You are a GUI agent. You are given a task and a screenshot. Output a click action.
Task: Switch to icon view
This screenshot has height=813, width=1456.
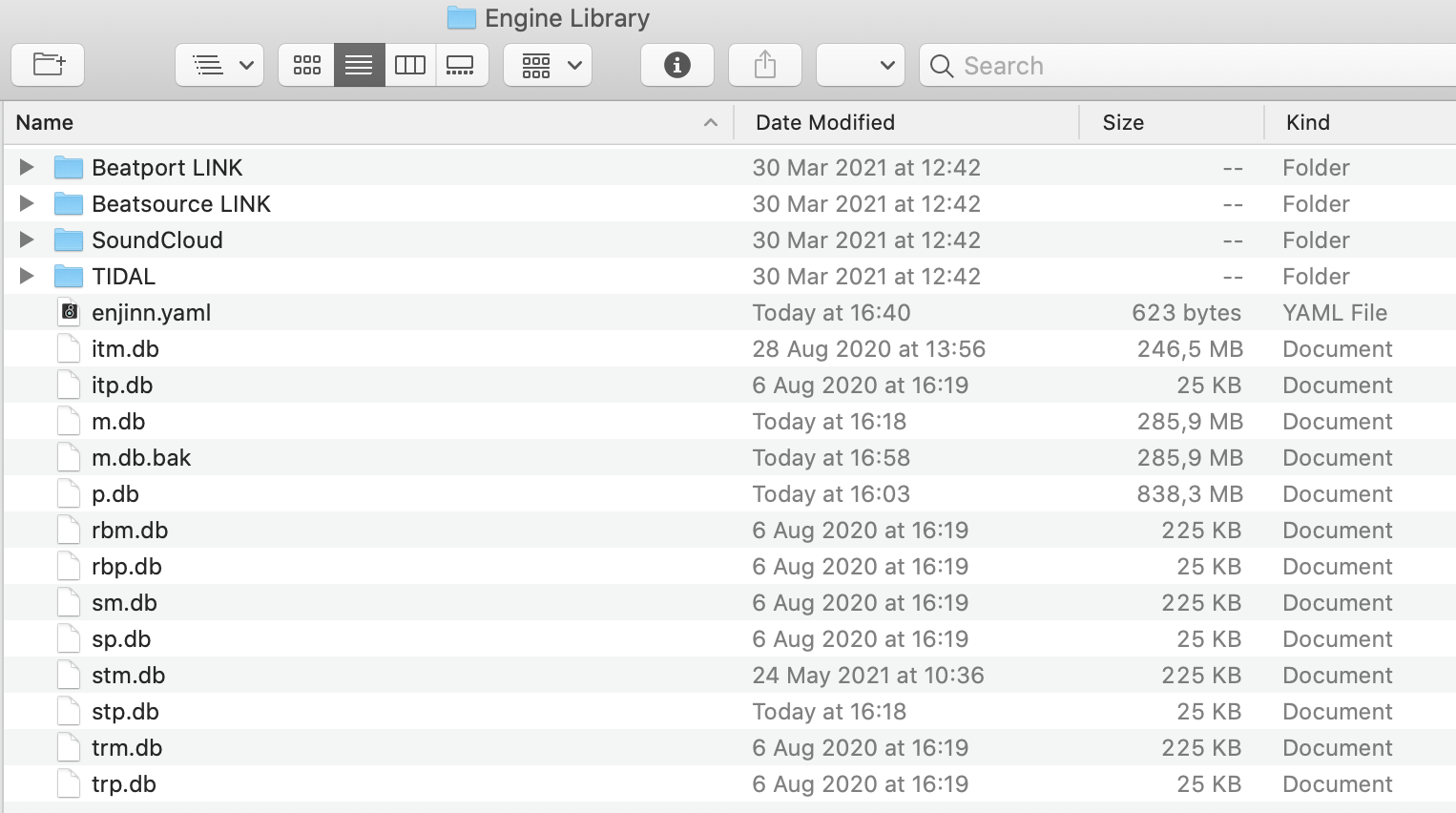[x=306, y=65]
